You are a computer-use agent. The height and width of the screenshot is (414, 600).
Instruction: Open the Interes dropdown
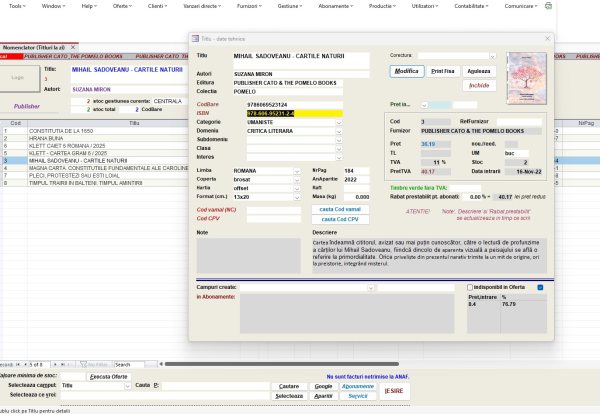pos(339,157)
